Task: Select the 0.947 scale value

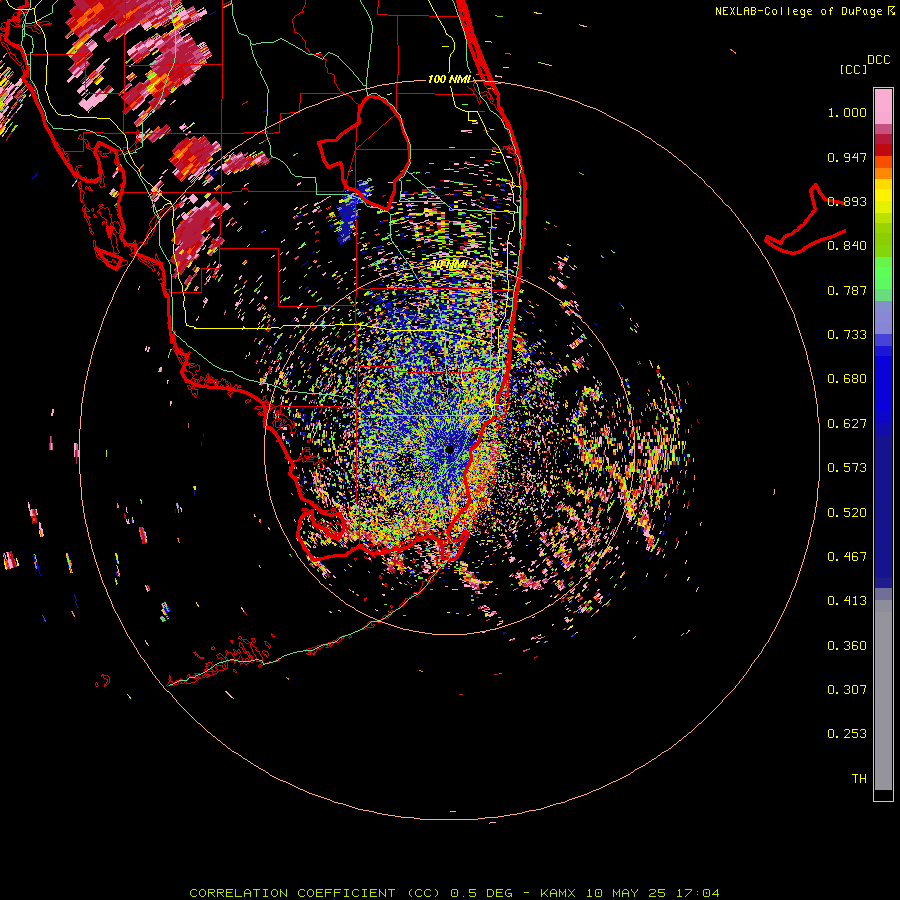Action: click(847, 157)
